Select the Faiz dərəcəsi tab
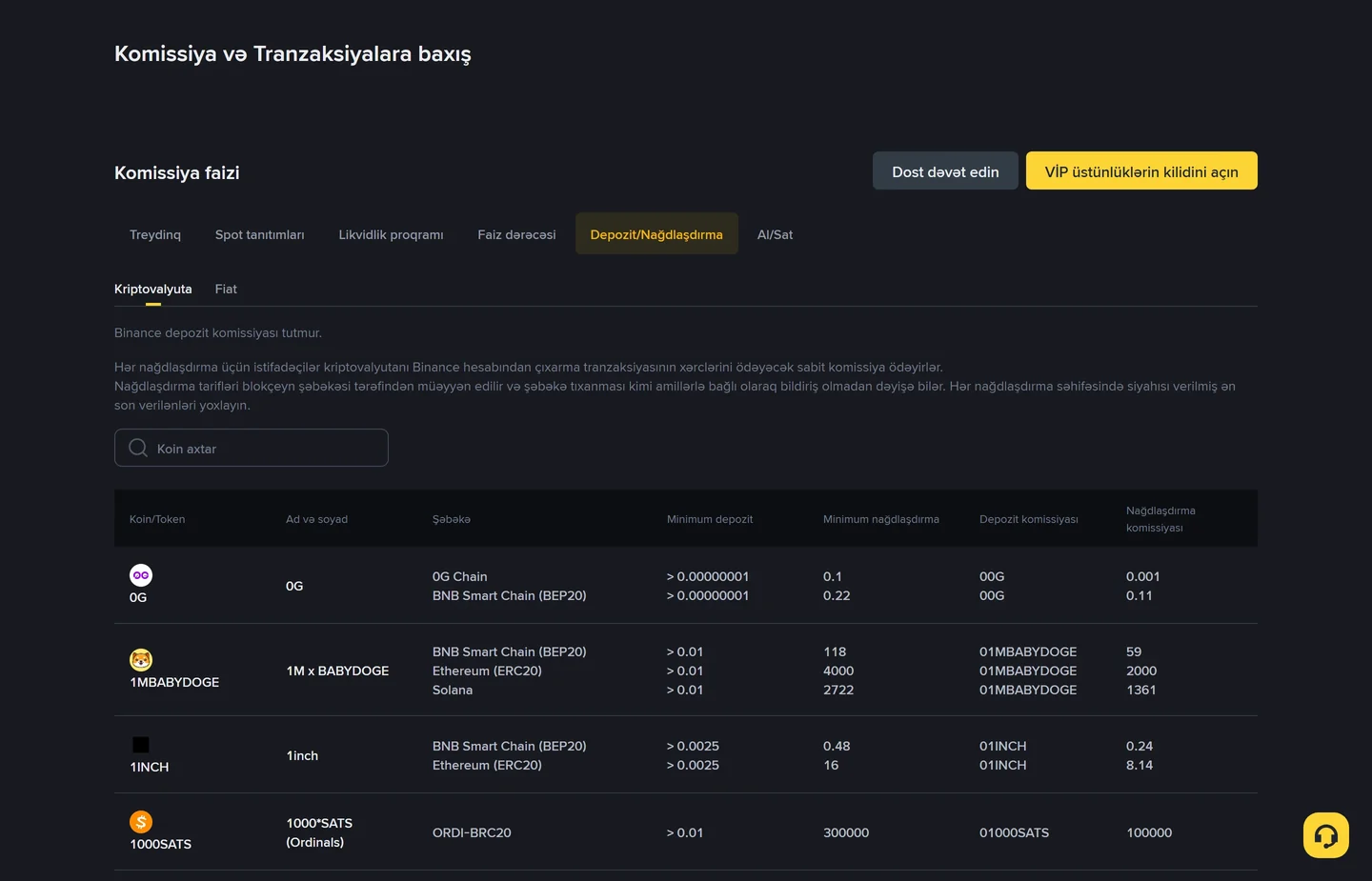The width and height of the screenshot is (1372, 881). click(x=516, y=234)
